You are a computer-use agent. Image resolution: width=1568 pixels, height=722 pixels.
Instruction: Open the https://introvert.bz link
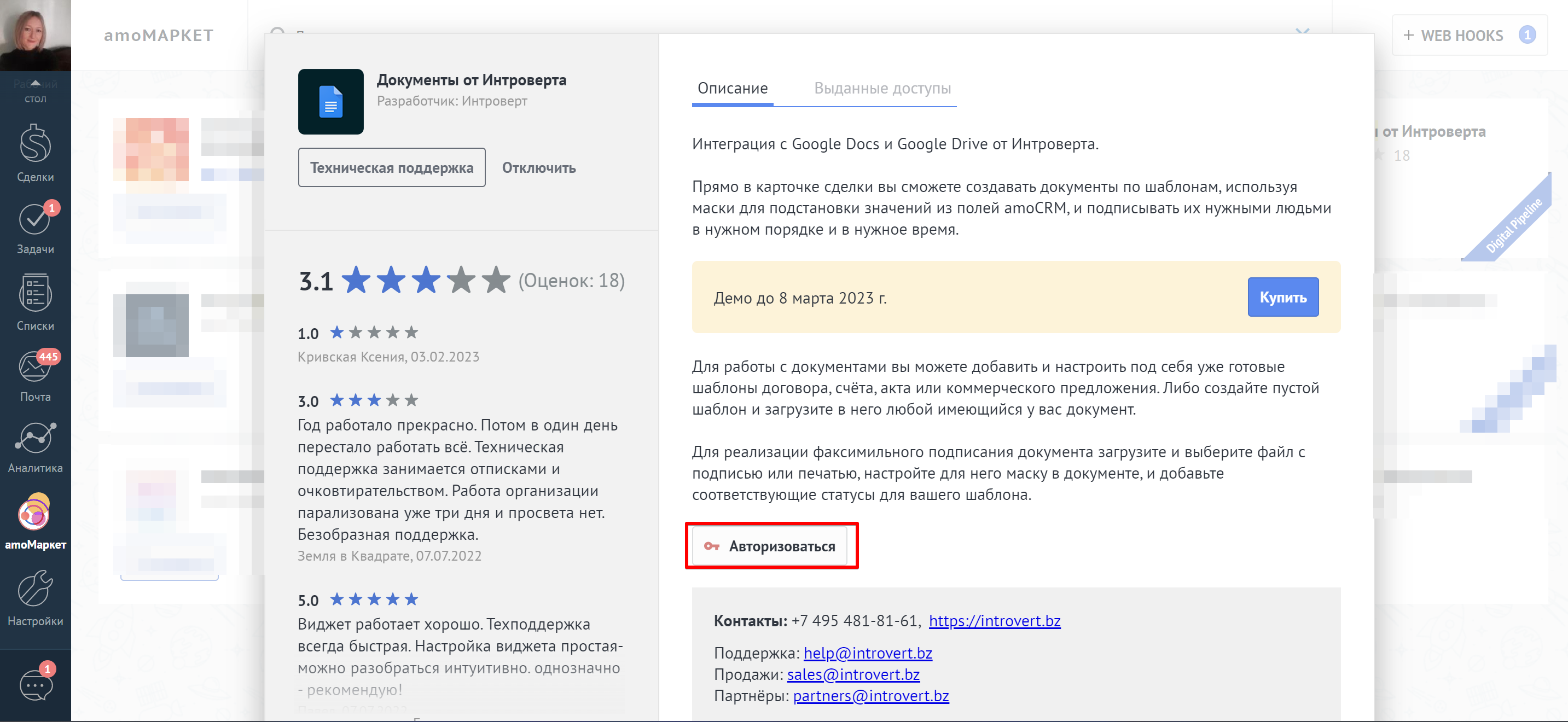coord(995,621)
